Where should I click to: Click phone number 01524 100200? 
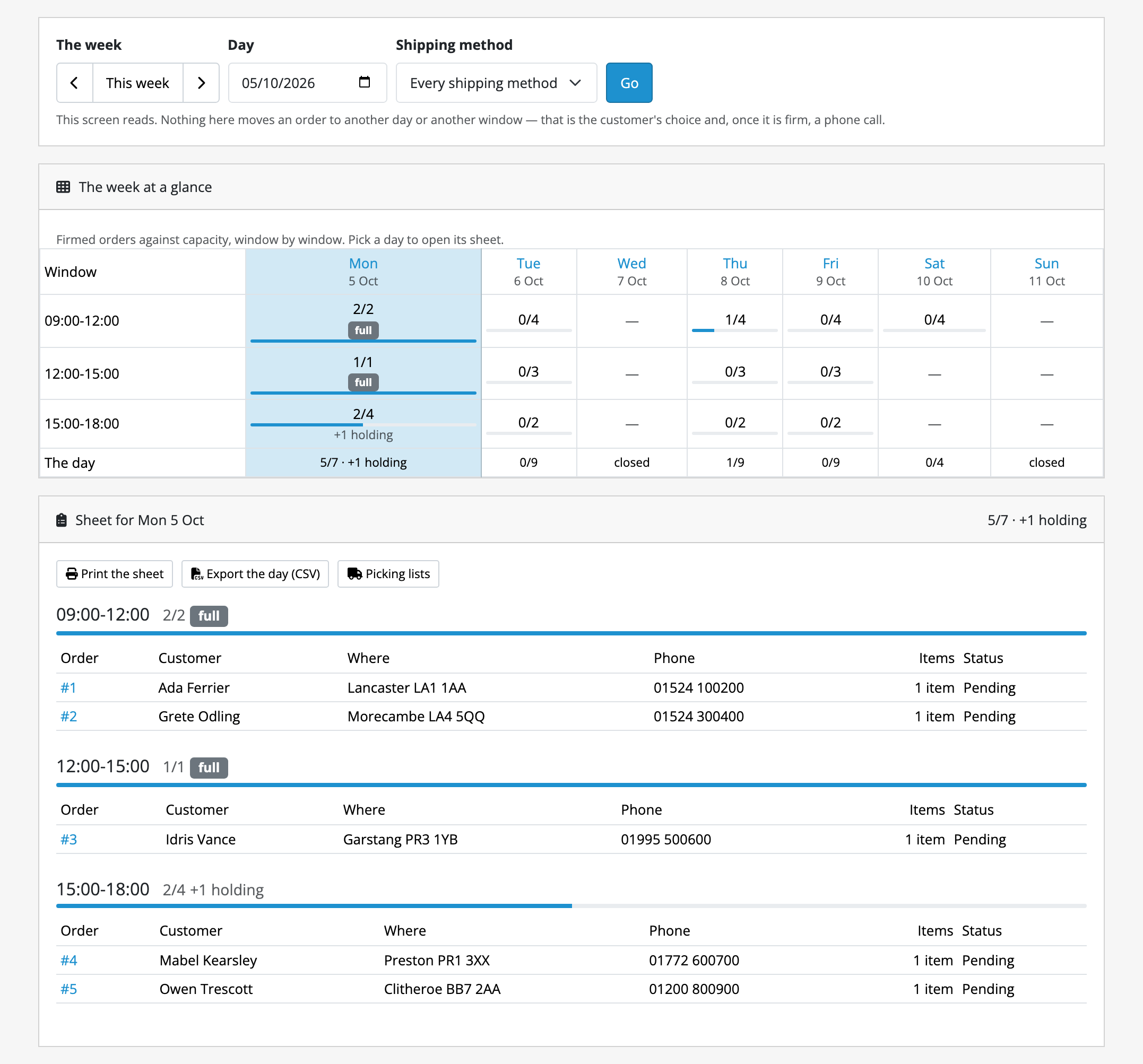[698, 687]
